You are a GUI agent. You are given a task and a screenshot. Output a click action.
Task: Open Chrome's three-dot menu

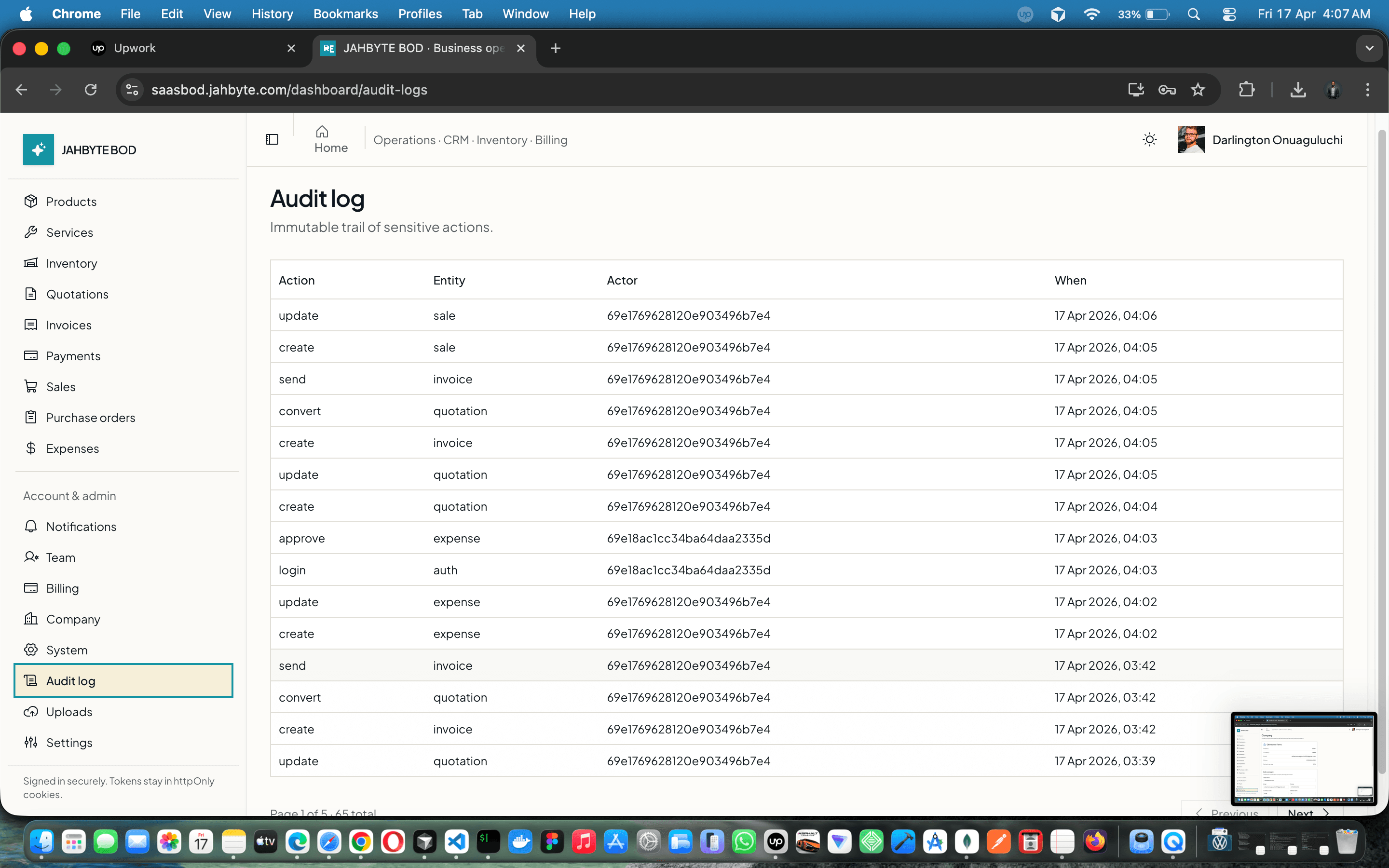1368,90
